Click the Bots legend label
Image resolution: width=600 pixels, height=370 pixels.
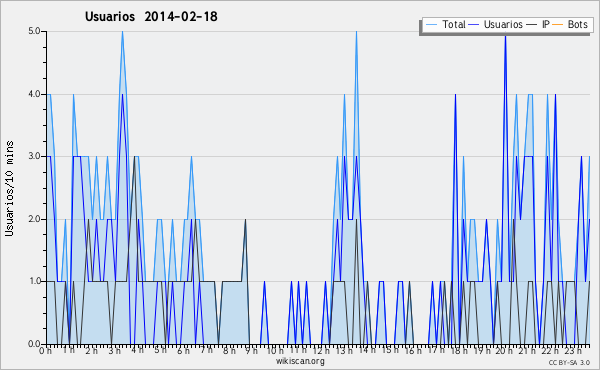(x=577, y=24)
